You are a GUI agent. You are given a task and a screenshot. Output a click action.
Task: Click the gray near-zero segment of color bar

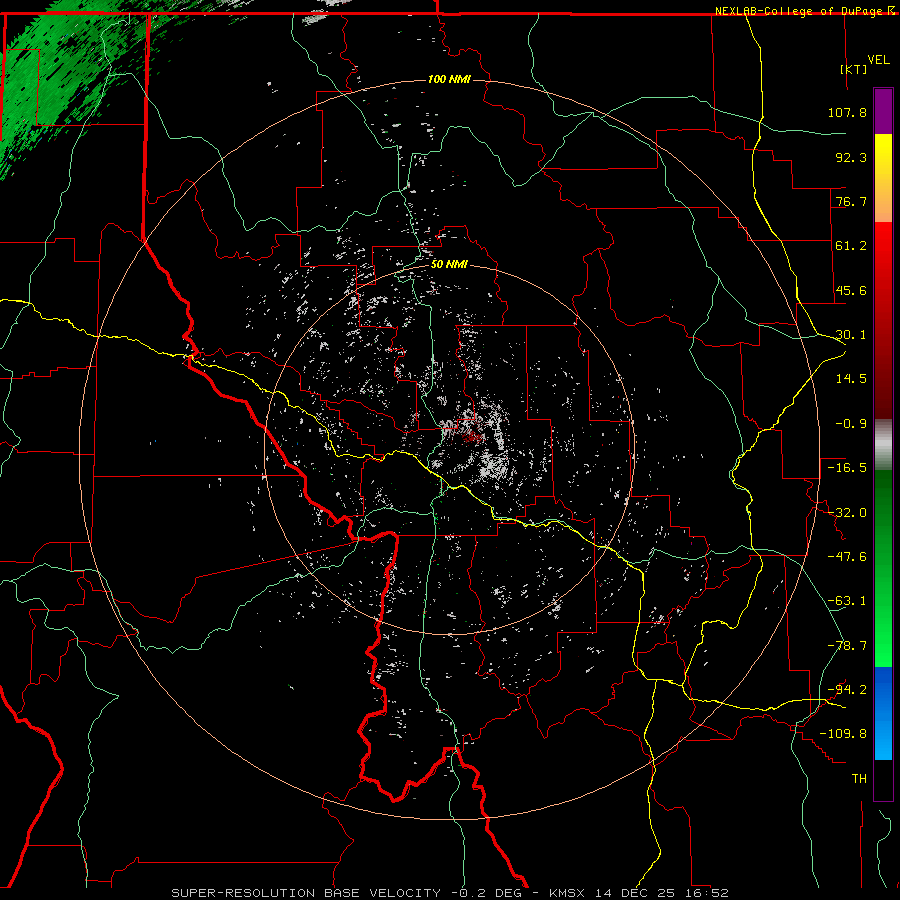[x=883, y=445]
